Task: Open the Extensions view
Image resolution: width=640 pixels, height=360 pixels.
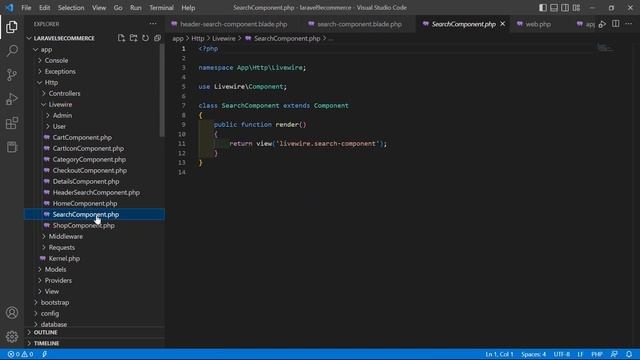Action: (12, 123)
